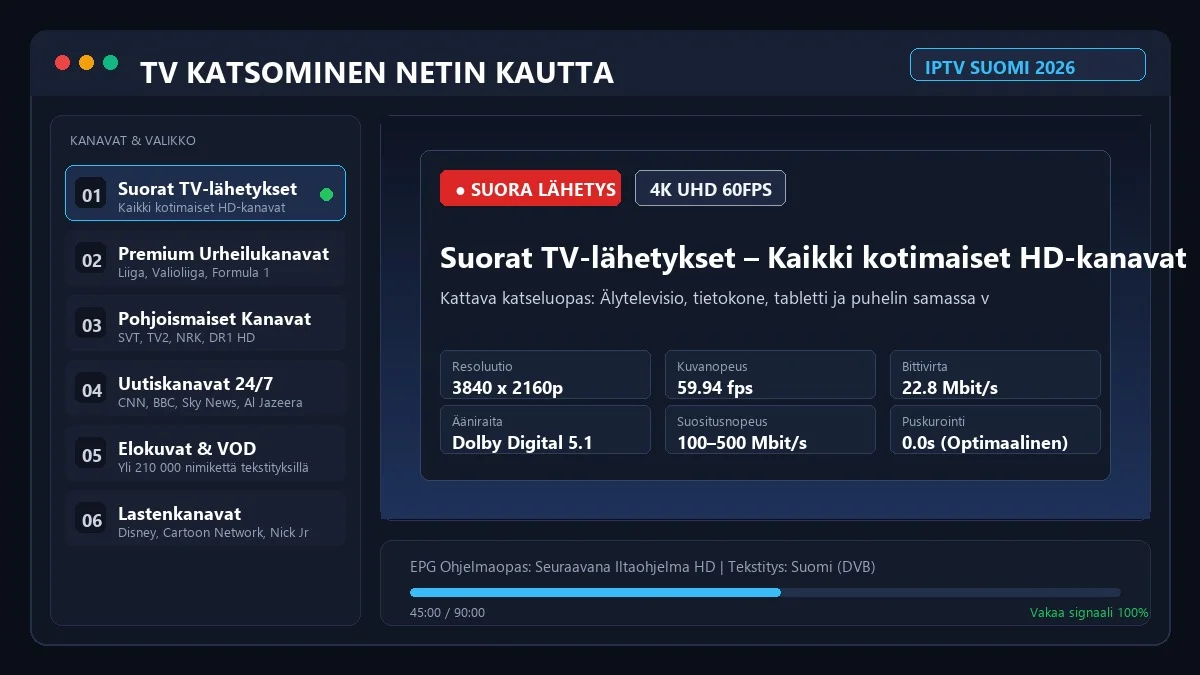1200x675 pixels.
Task: Click the IPTV SUOMI 2026 button
Action: (1028, 65)
